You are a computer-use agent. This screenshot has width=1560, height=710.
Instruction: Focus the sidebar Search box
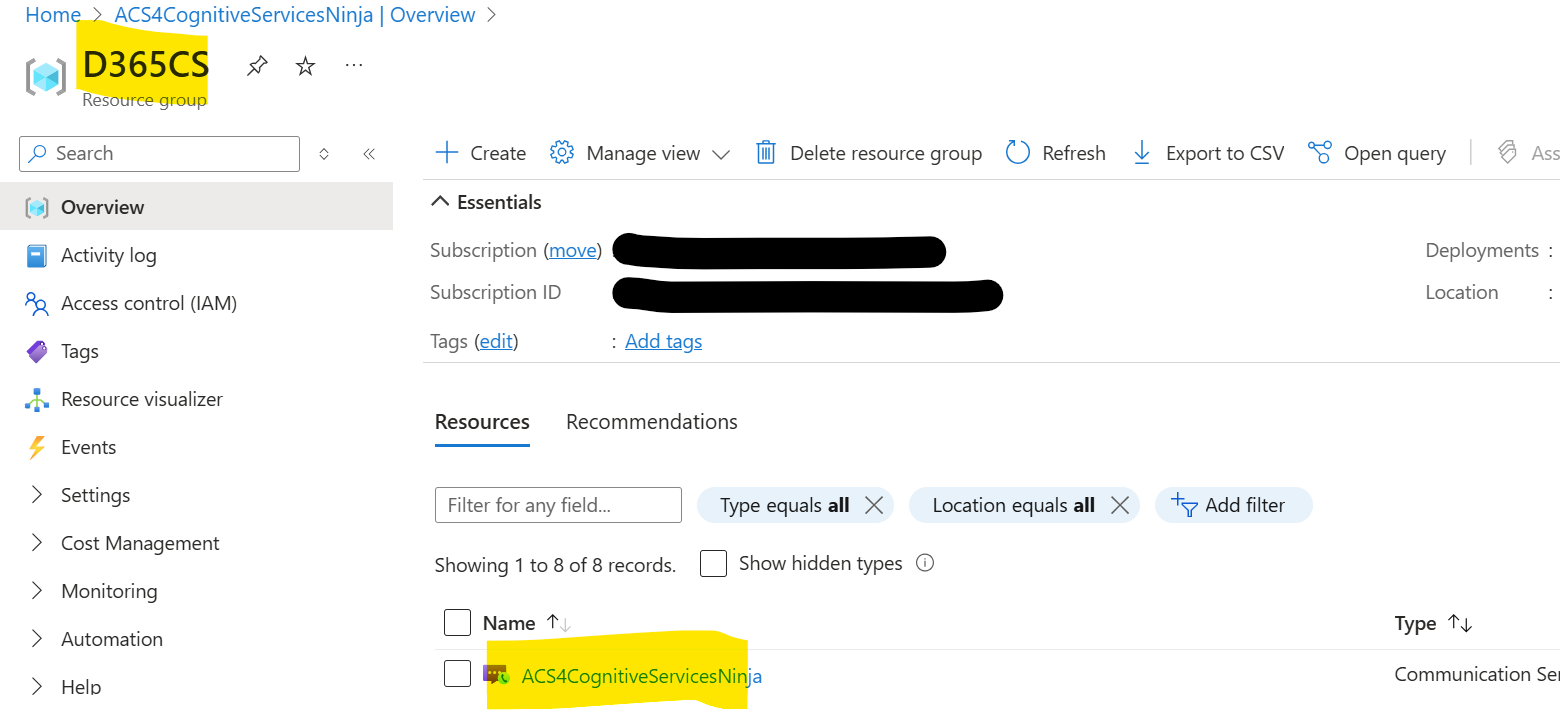[159, 154]
